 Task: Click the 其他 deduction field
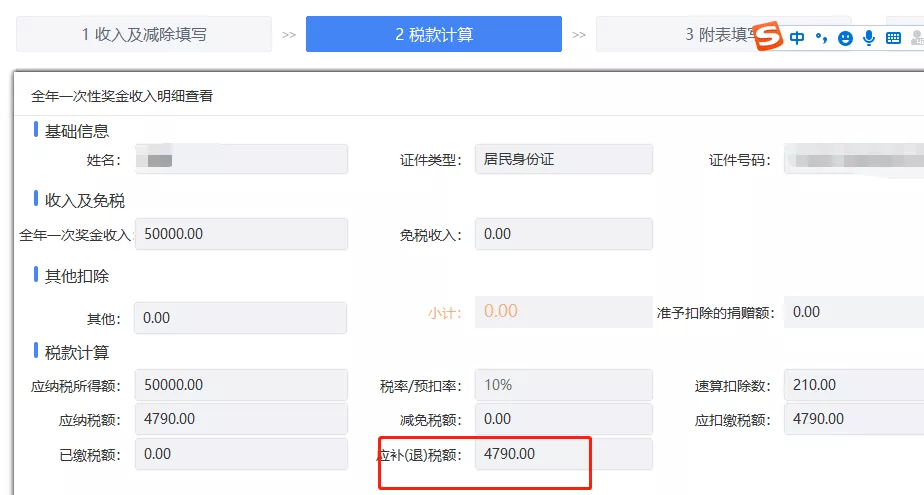240,318
